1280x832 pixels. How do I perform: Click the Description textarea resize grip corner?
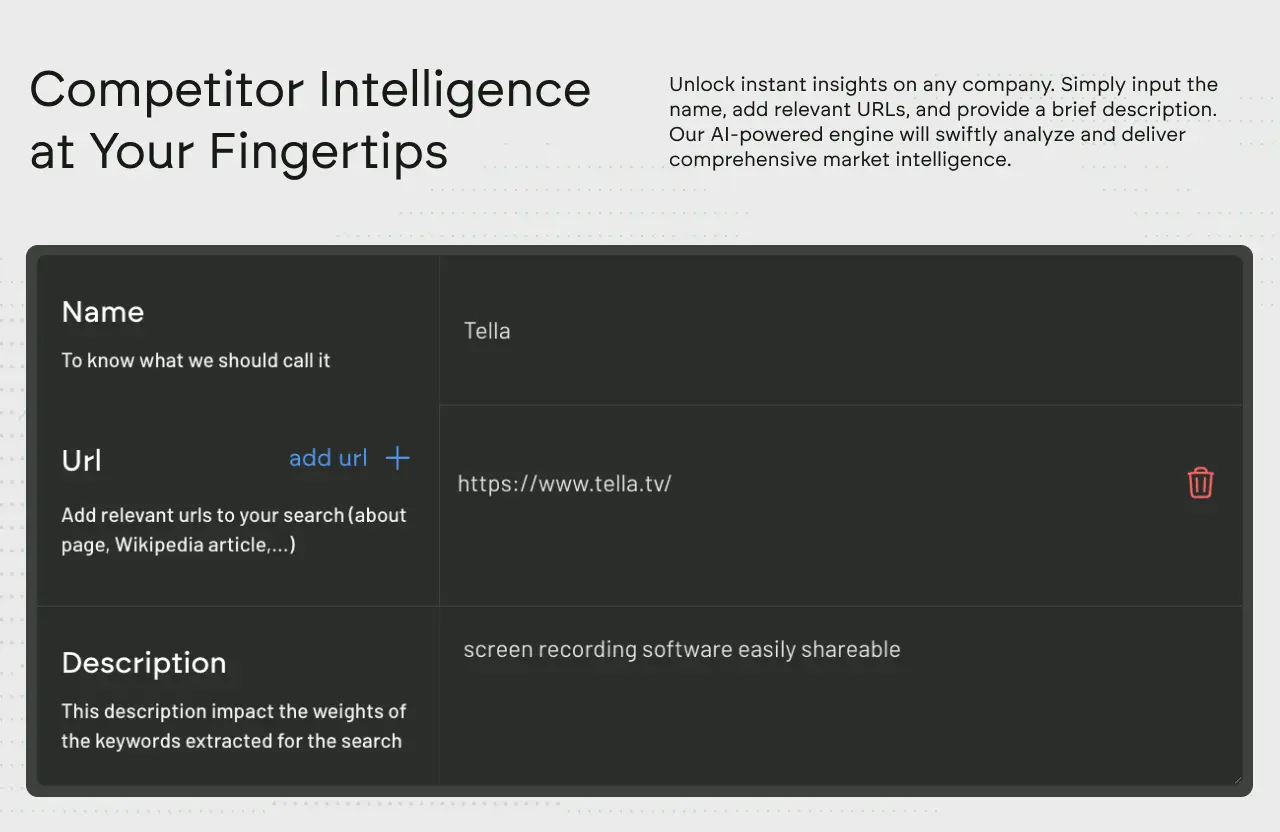coord(1235,778)
